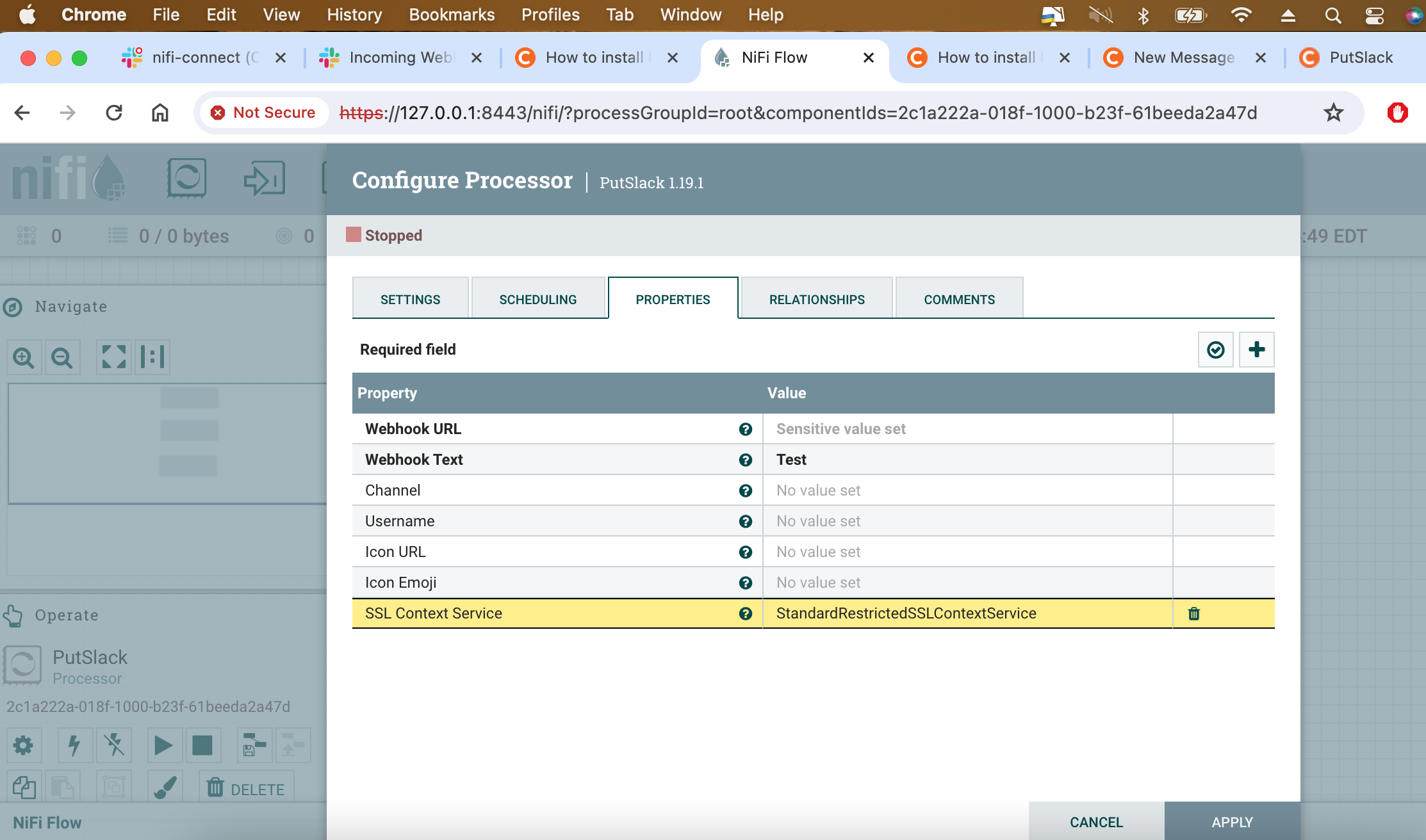Enable the processor via lightning bolt icon
Image resolution: width=1426 pixels, height=840 pixels.
(x=75, y=745)
